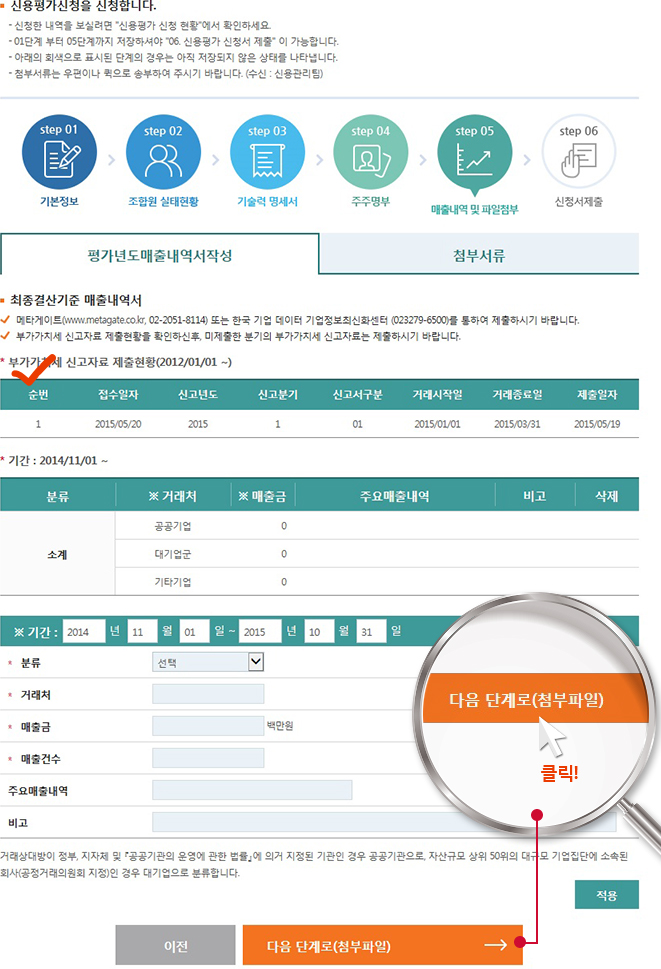Click the 백만원 unit label
The width and height of the screenshot is (661, 969).
pos(280,726)
